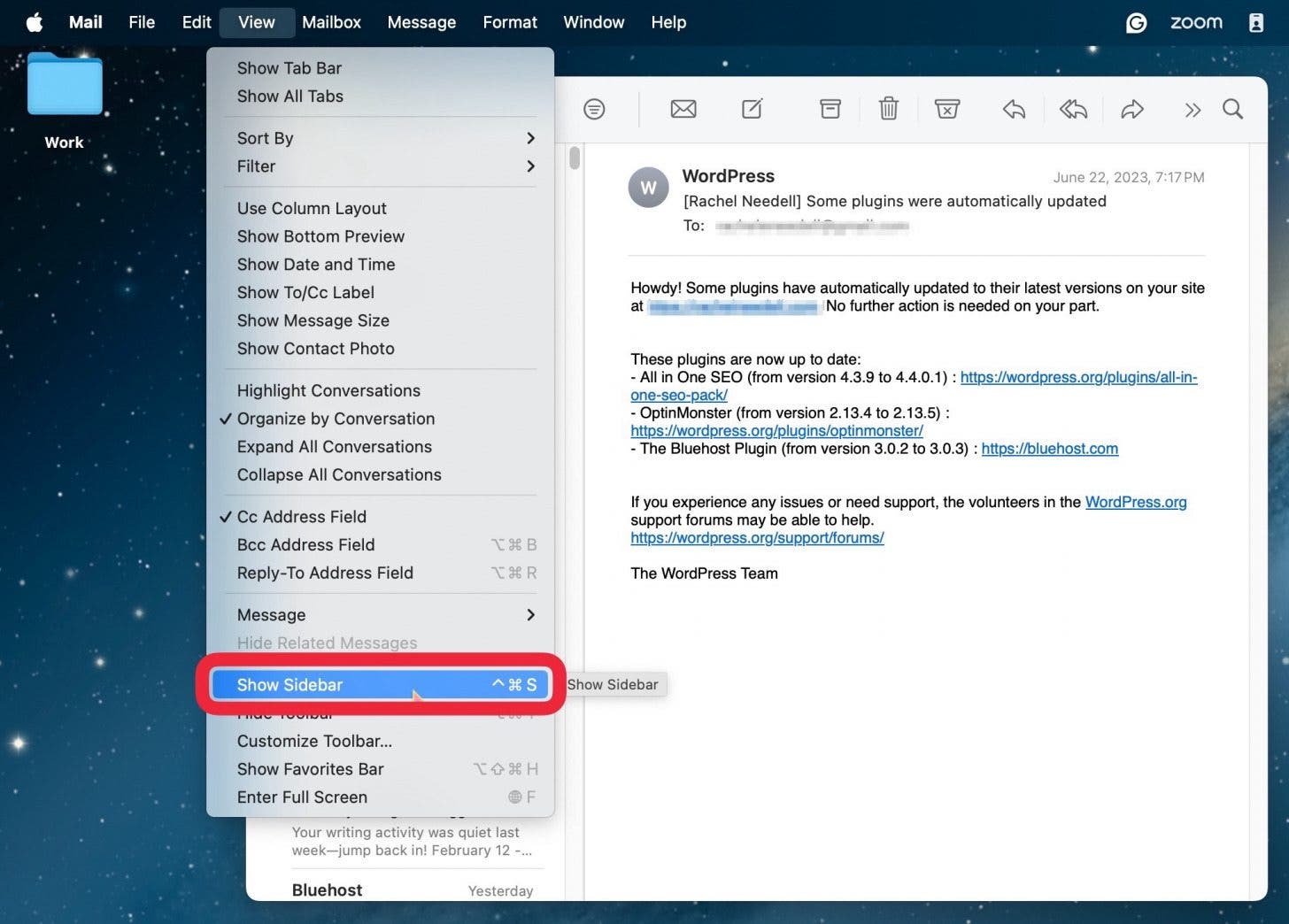The image size is (1289, 924).
Task: Delete the message with the trash icon
Action: coord(889,109)
